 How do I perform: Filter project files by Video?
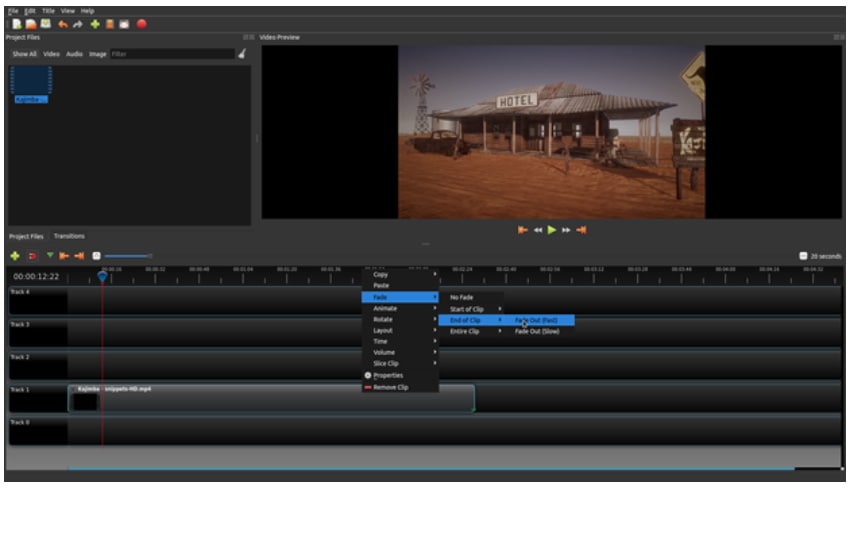[x=52, y=54]
